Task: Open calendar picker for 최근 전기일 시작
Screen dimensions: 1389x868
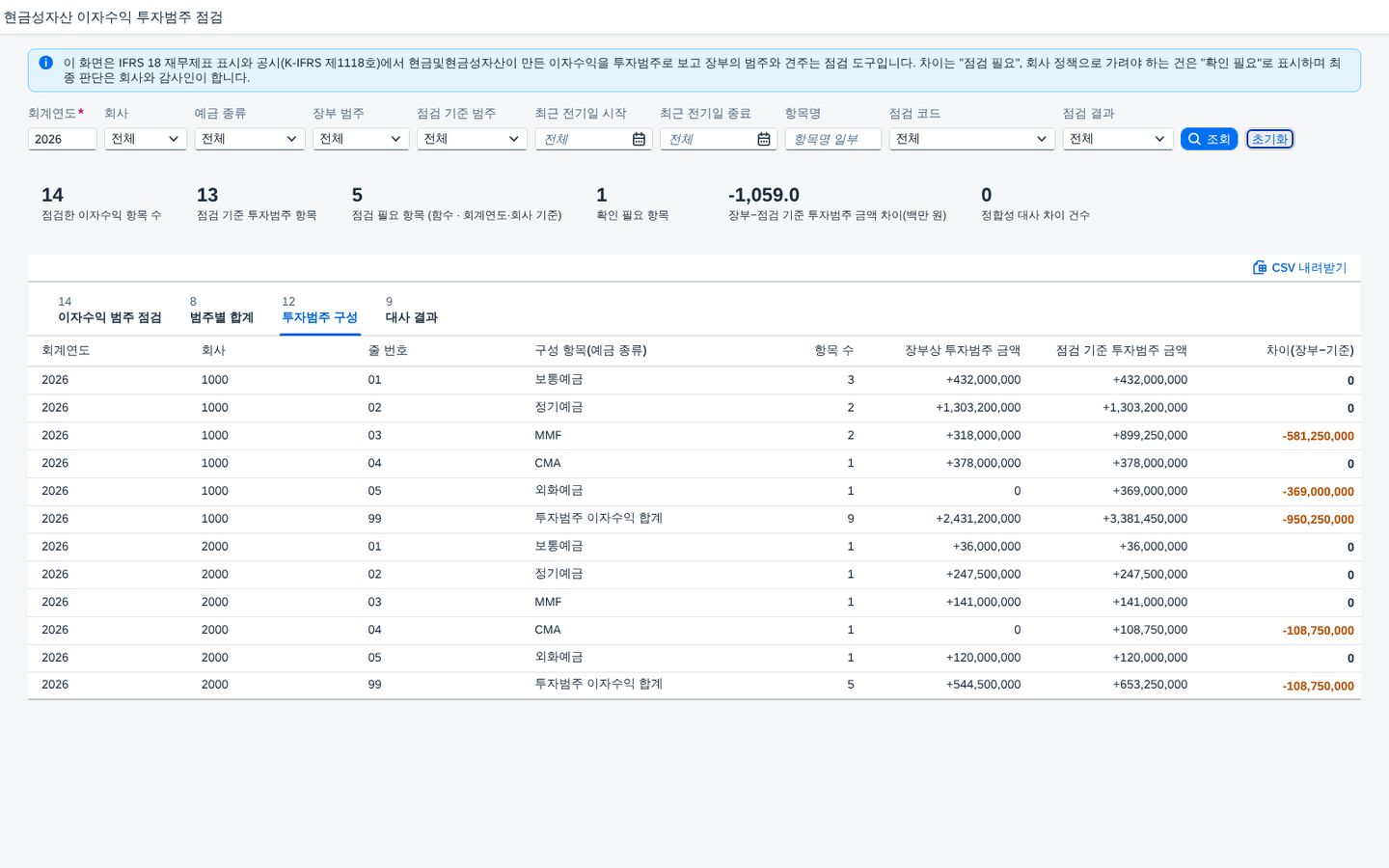Action: pyautogui.click(x=639, y=139)
